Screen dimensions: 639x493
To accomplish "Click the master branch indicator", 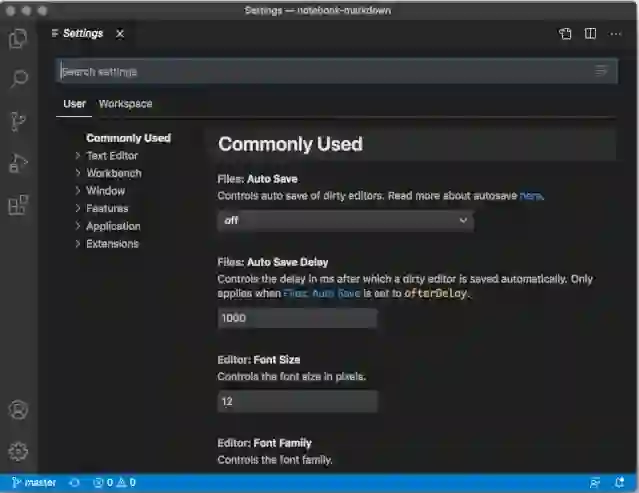I will (34, 483).
